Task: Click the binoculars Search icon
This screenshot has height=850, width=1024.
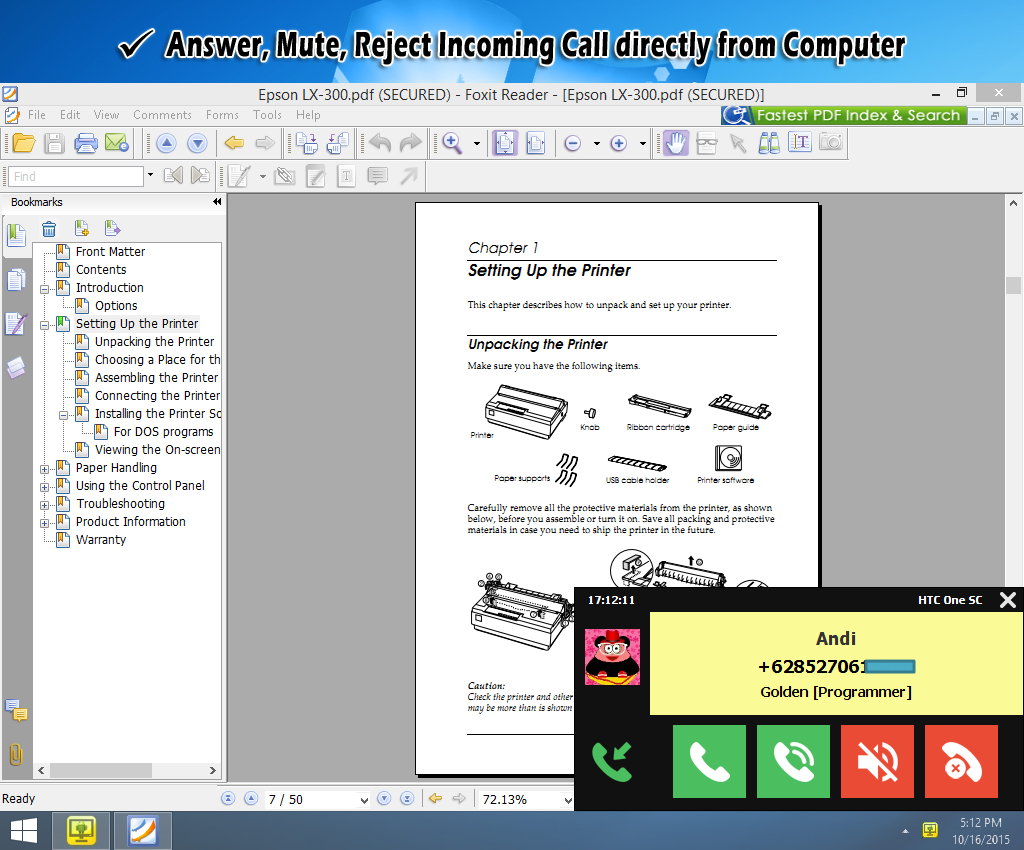Action: pos(769,143)
